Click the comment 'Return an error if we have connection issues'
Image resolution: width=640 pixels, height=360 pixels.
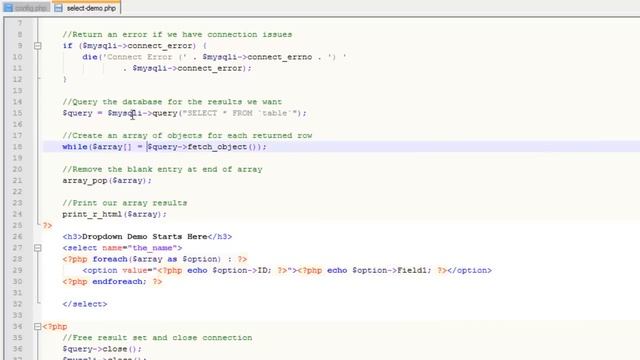tap(177, 35)
